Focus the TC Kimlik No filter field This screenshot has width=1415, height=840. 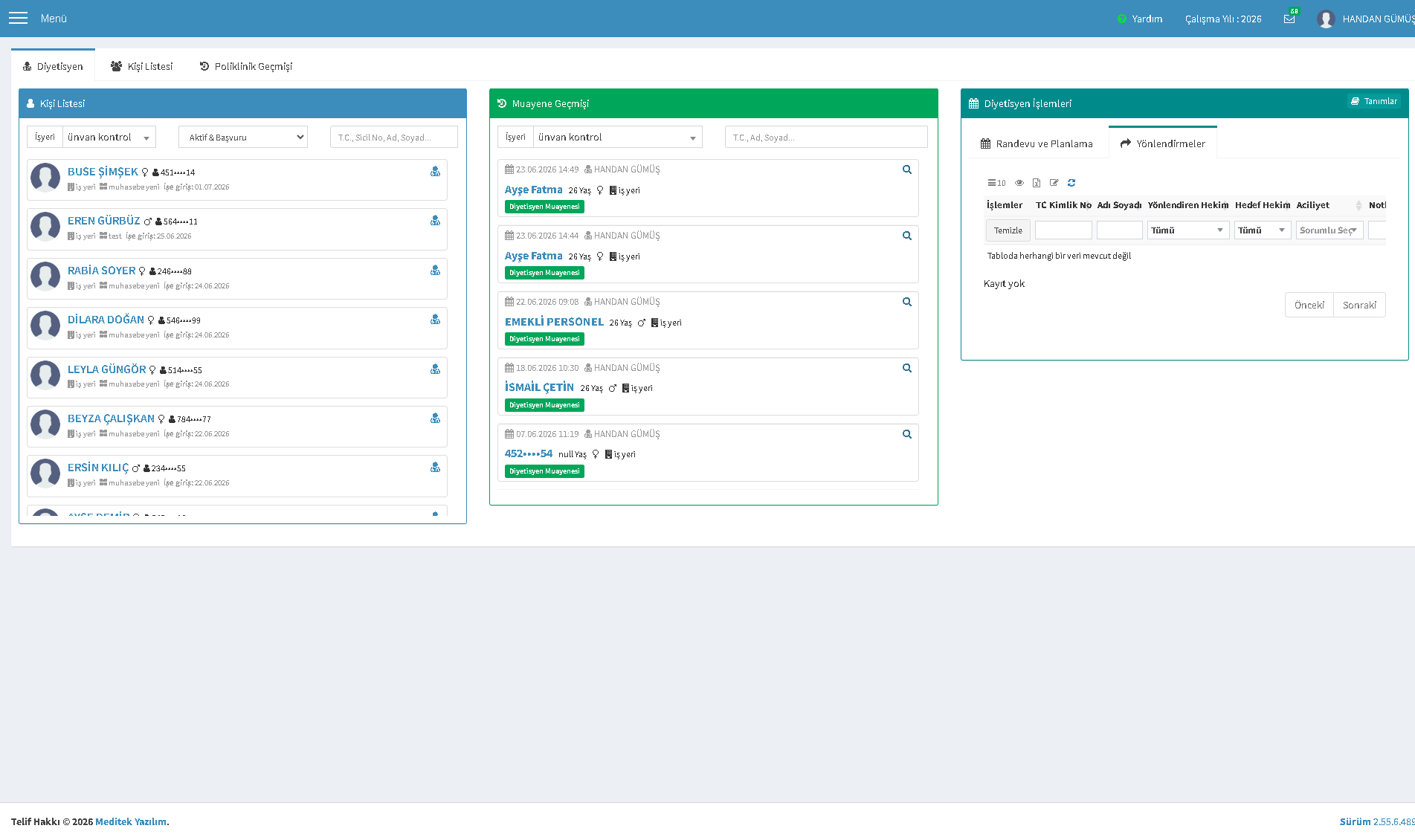tap(1063, 230)
